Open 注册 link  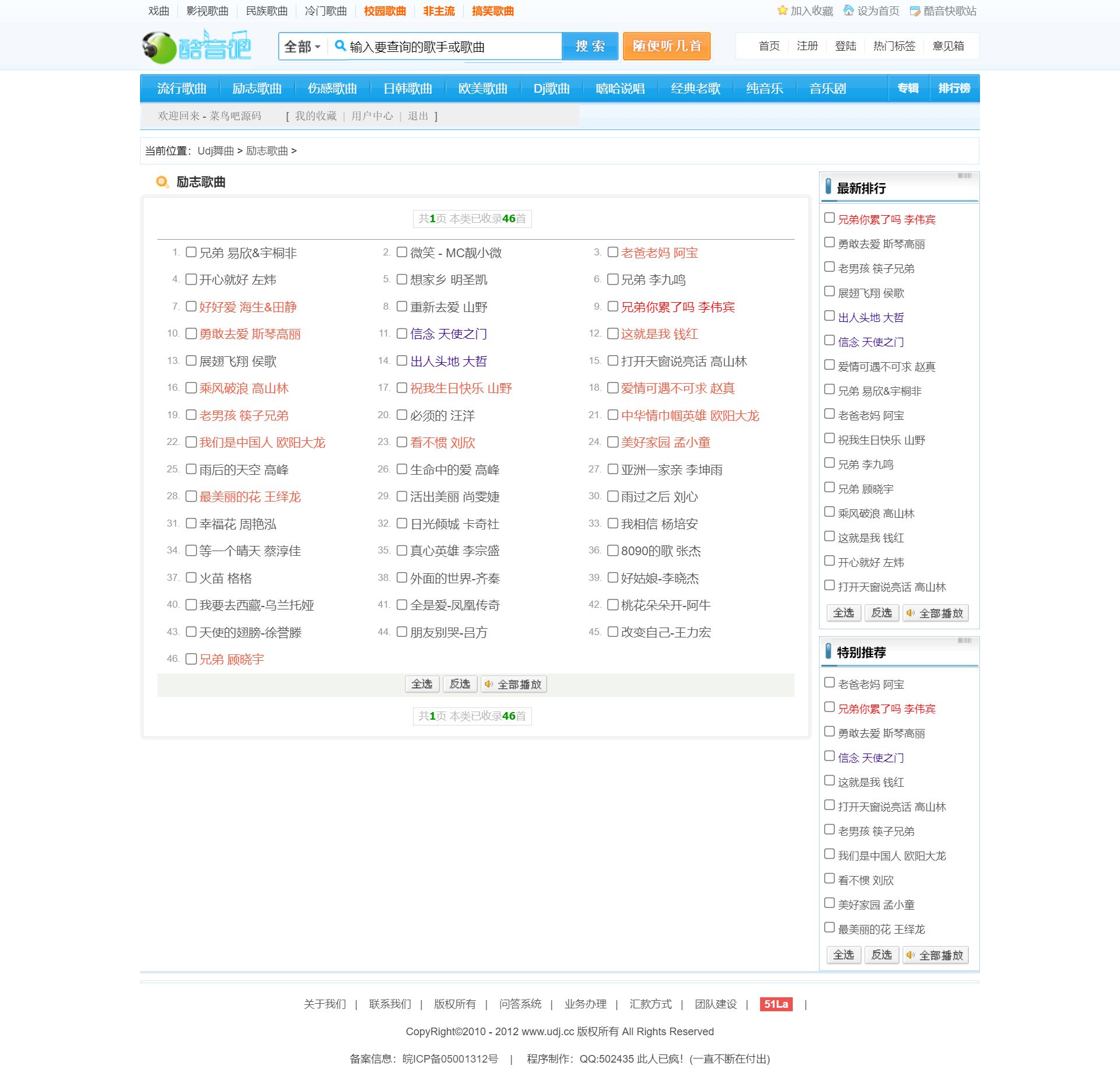click(x=807, y=46)
